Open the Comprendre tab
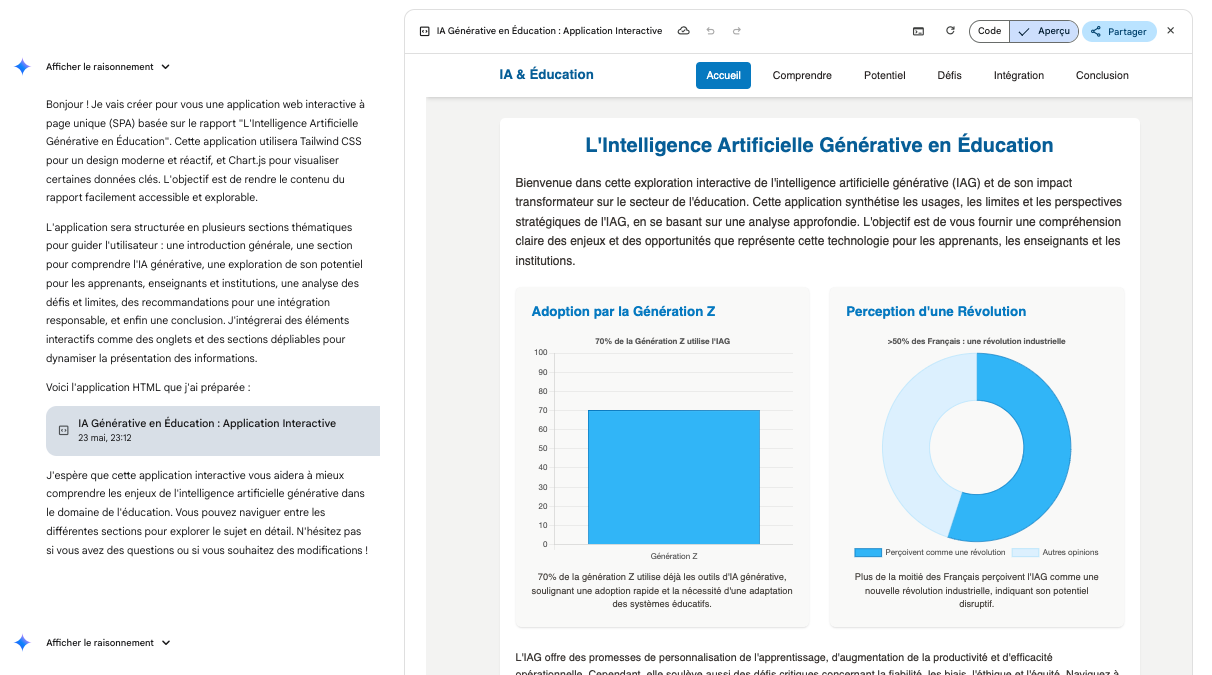Image resolution: width=1212 pixels, height=675 pixels. point(802,75)
